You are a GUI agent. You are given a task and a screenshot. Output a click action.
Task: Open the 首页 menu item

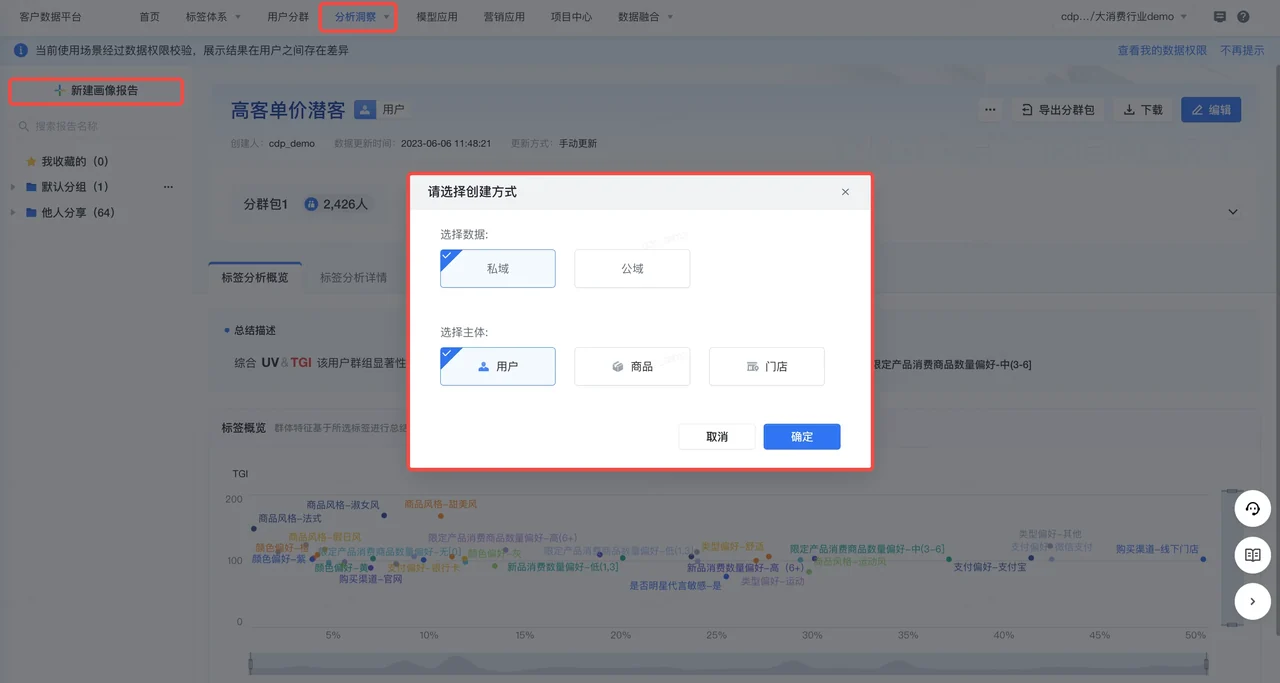coord(150,17)
